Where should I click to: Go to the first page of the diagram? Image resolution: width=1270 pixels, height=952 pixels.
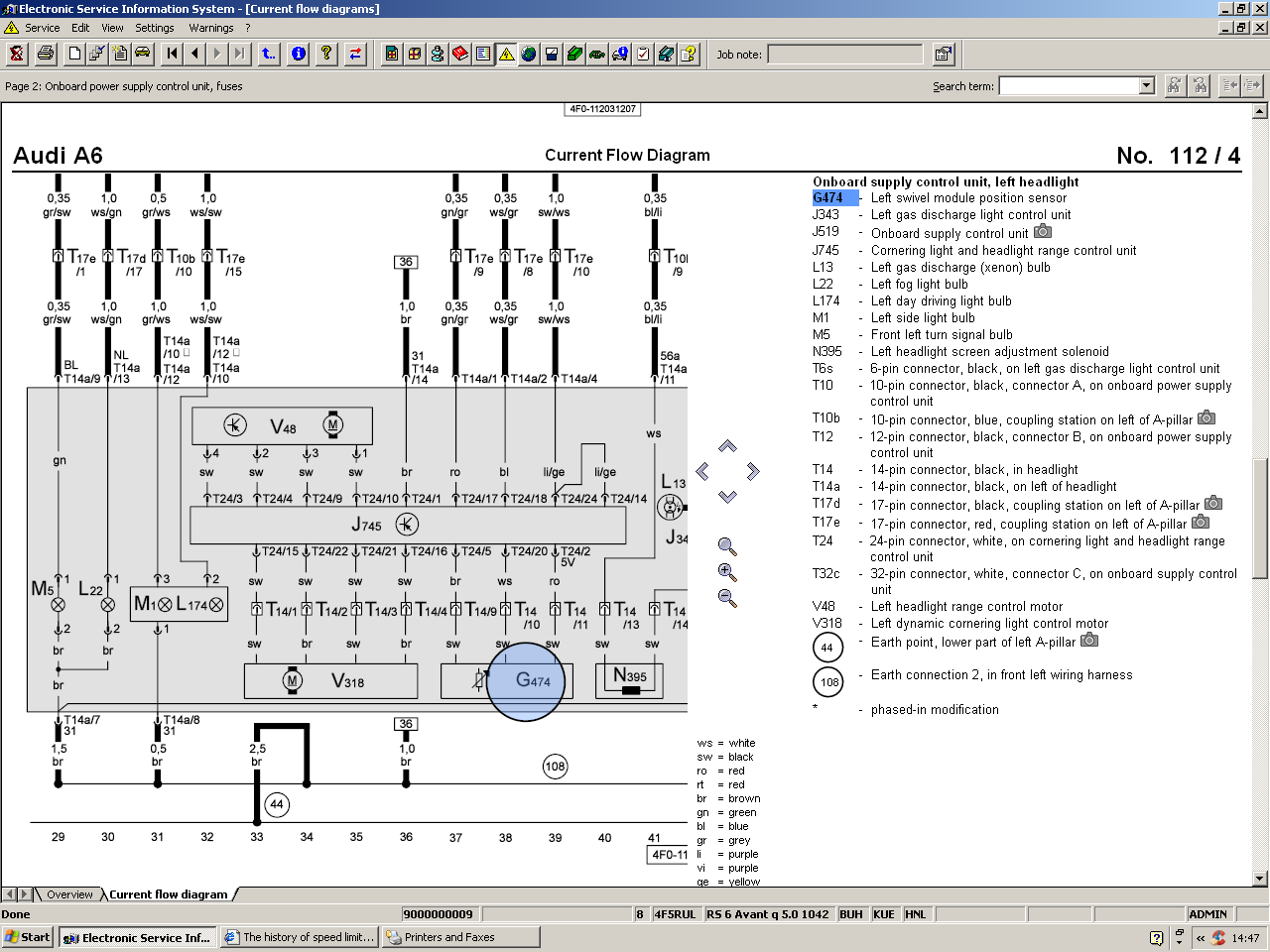(x=172, y=54)
